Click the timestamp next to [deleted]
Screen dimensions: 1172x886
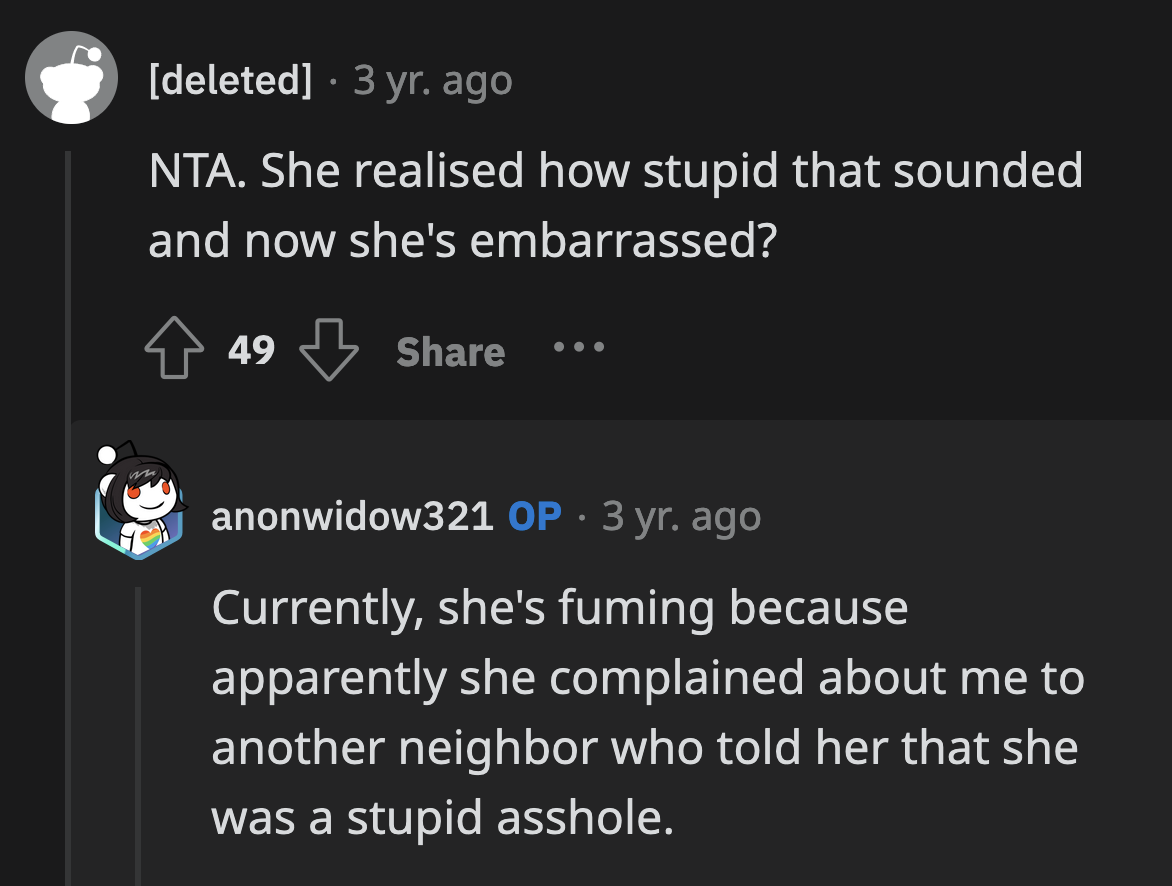[433, 80]
